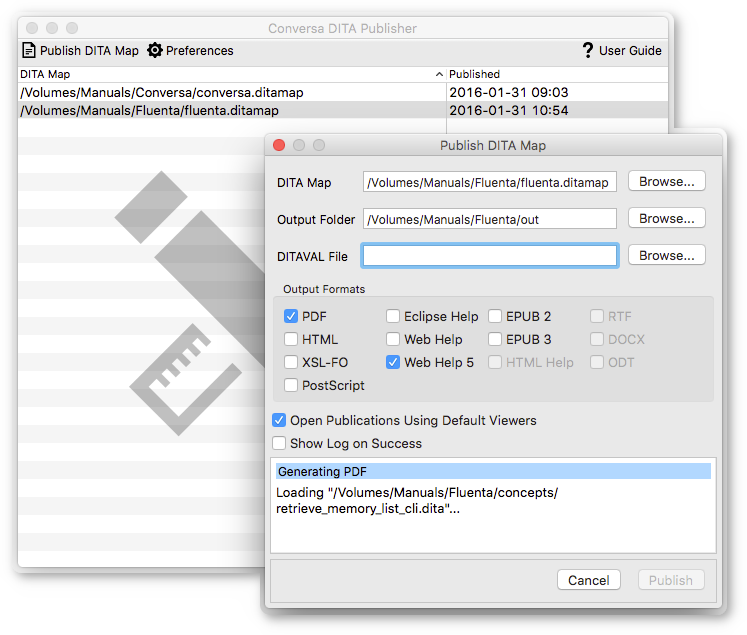The width and height of the screenshot is (747, 635).
Task: Browse for the DITAVAL File
Action: click(666, 255)
